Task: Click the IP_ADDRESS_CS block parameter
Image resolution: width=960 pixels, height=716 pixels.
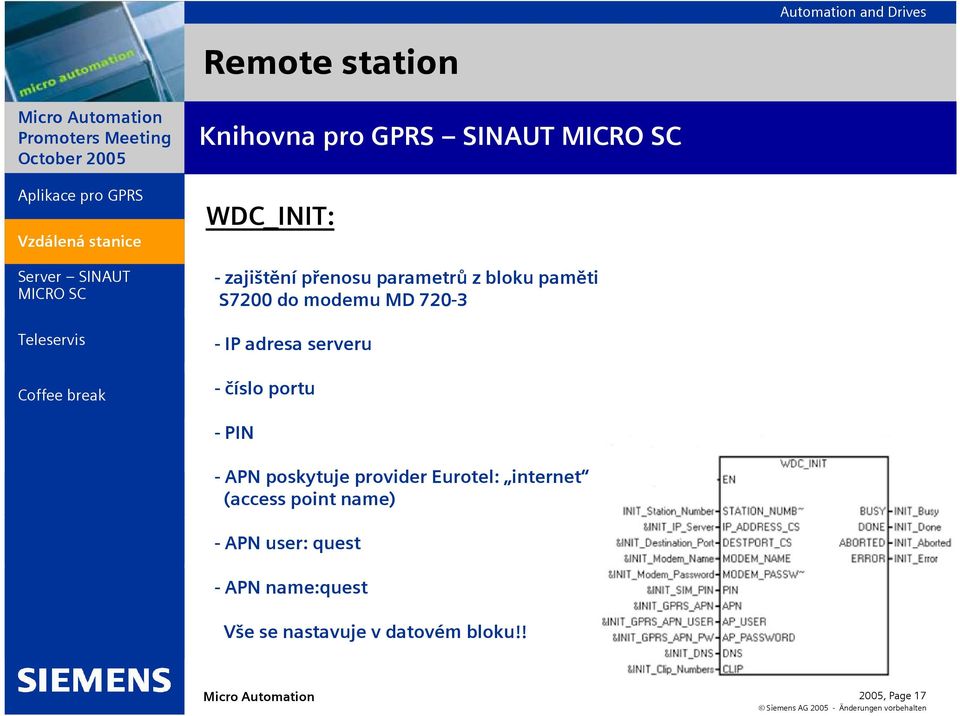Action: tap(761, 527)
